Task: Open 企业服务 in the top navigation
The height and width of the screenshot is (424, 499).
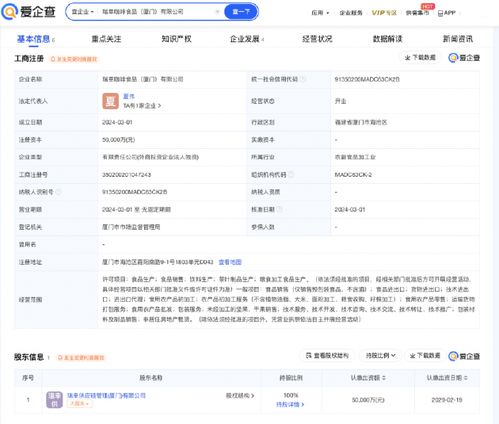Action: (351, 13)
